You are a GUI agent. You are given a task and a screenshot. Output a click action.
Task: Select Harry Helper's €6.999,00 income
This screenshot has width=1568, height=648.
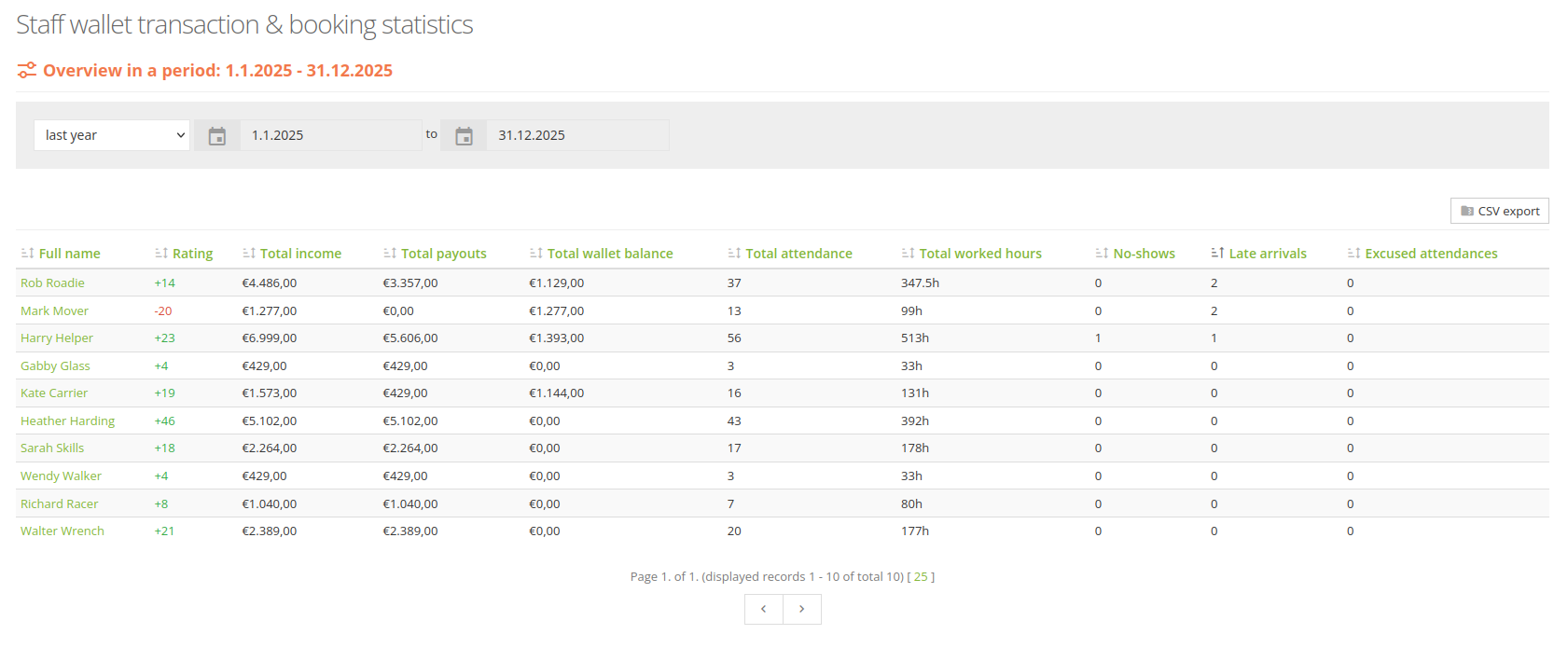point(270,338)
